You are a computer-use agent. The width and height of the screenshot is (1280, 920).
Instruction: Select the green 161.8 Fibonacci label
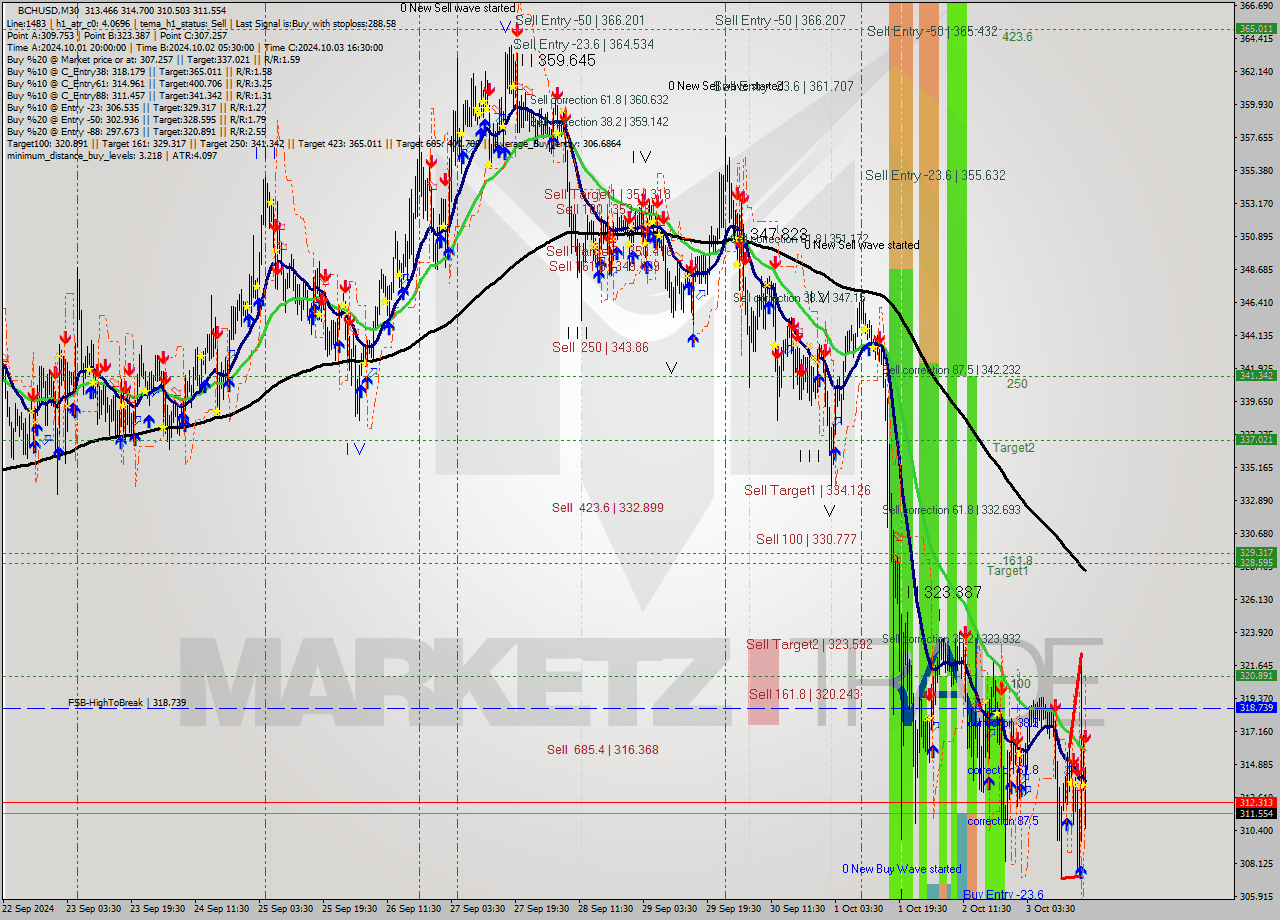1017,561
